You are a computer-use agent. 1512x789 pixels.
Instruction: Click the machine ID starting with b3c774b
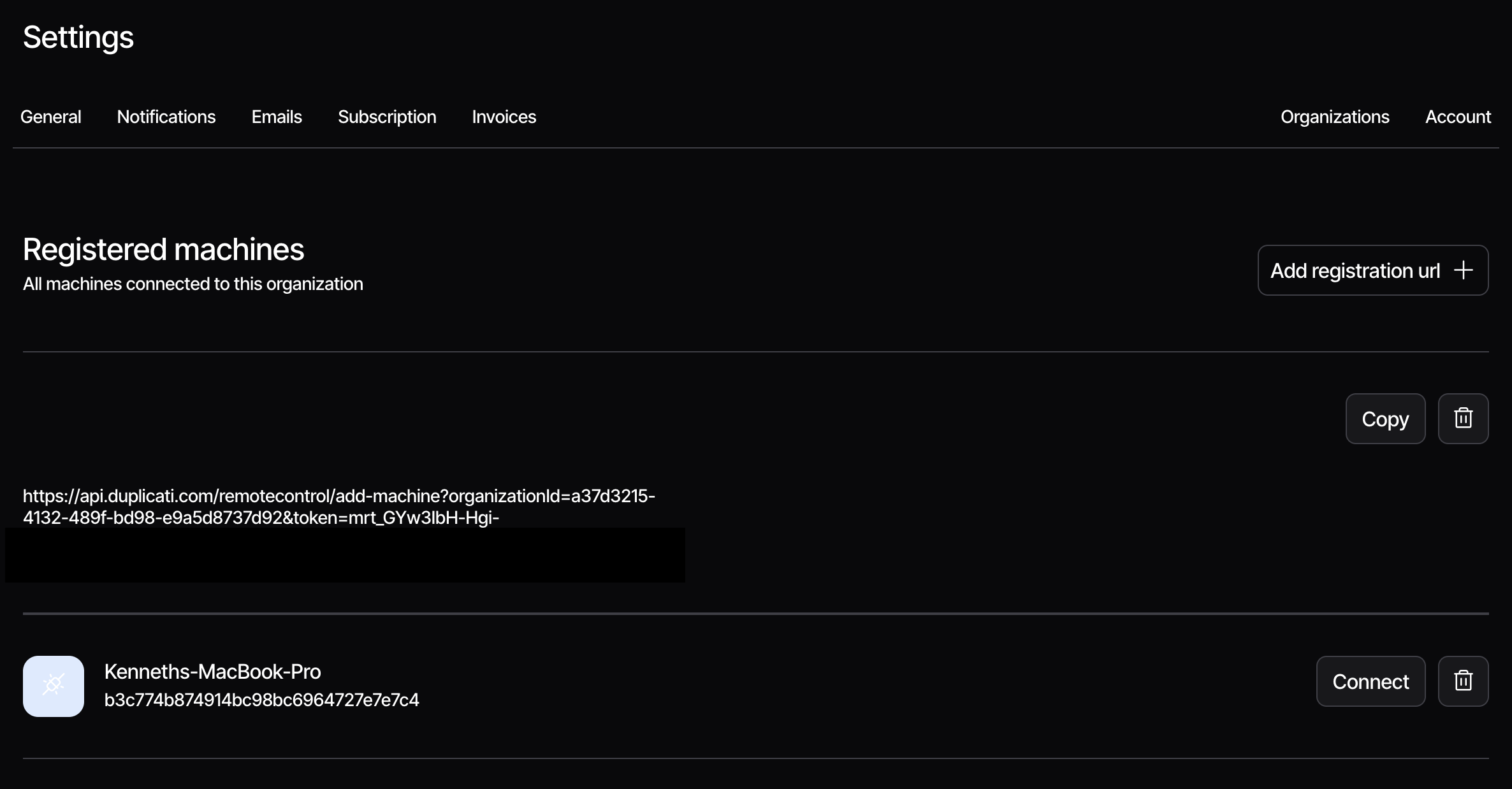click(261, 700)
